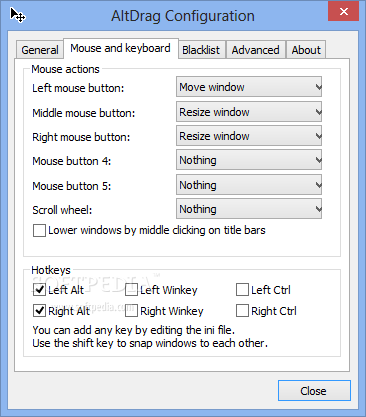366x417 pixels.
Task: Select the Mouse and keyboard tab
Action: [120, 48]
